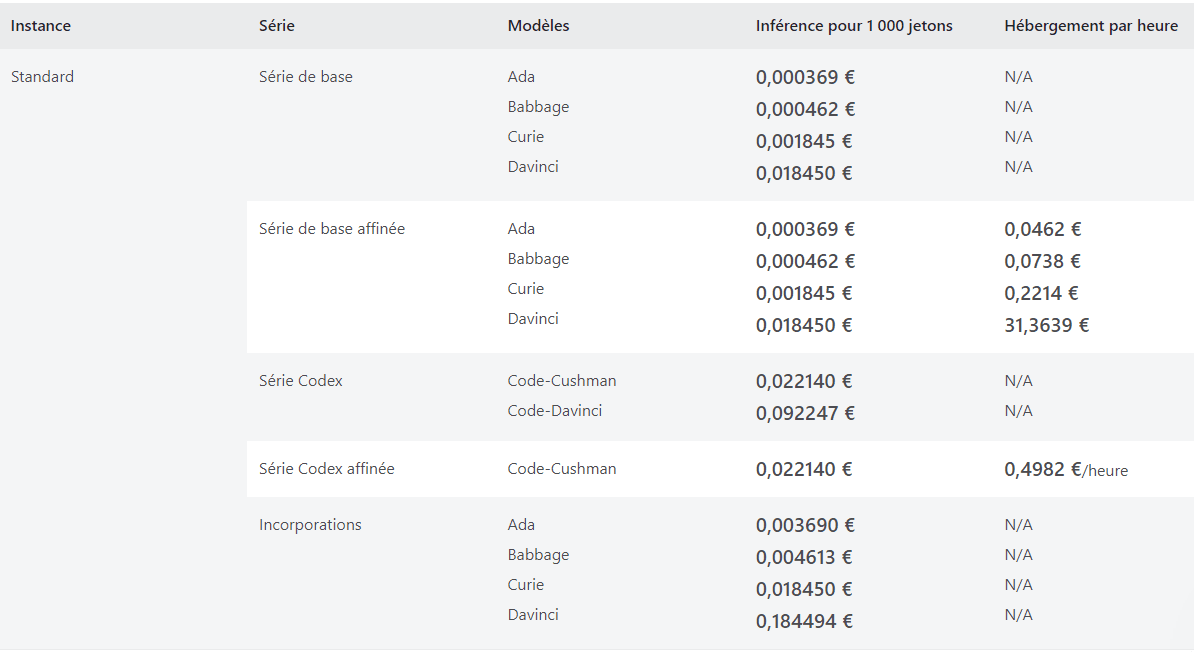This screenshot has height=652, width=1194.
Task: Click the Incorporations series label
Action: click(310, 525)
